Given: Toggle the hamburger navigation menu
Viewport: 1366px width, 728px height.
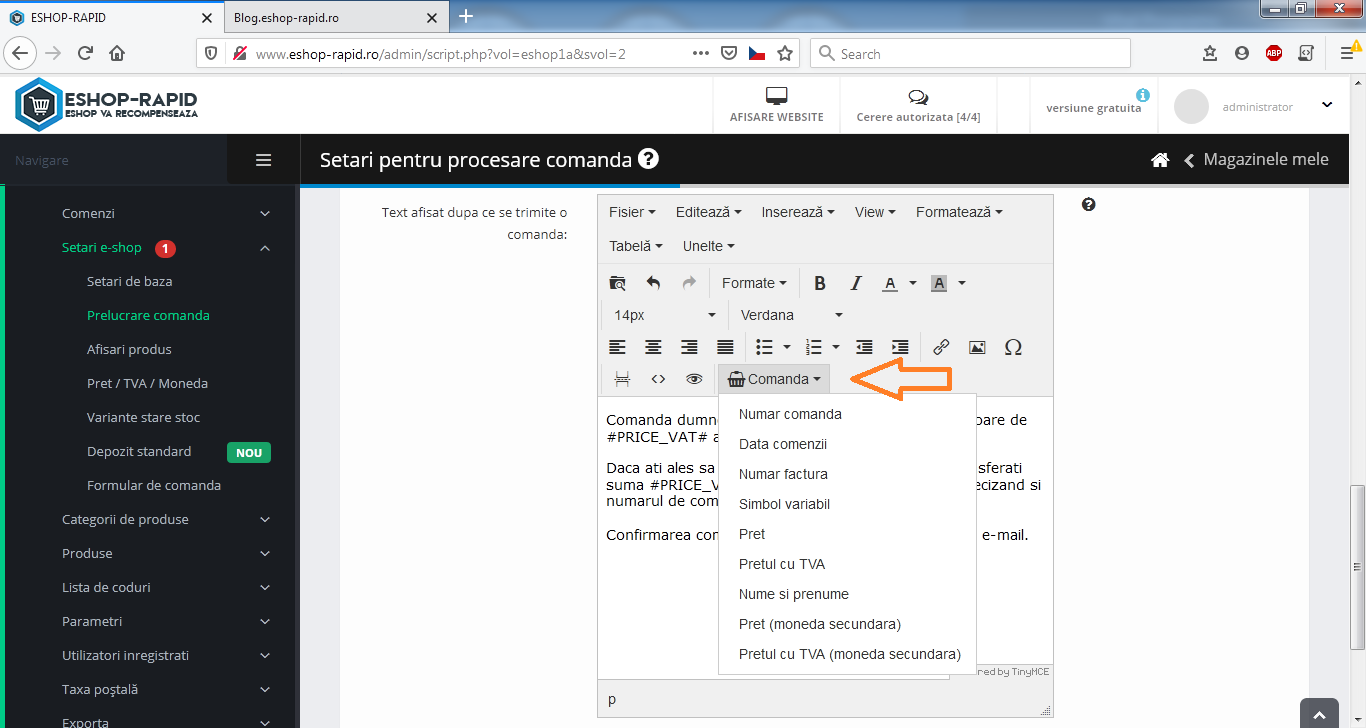Looking at the screenshot, I should [264, 160].
